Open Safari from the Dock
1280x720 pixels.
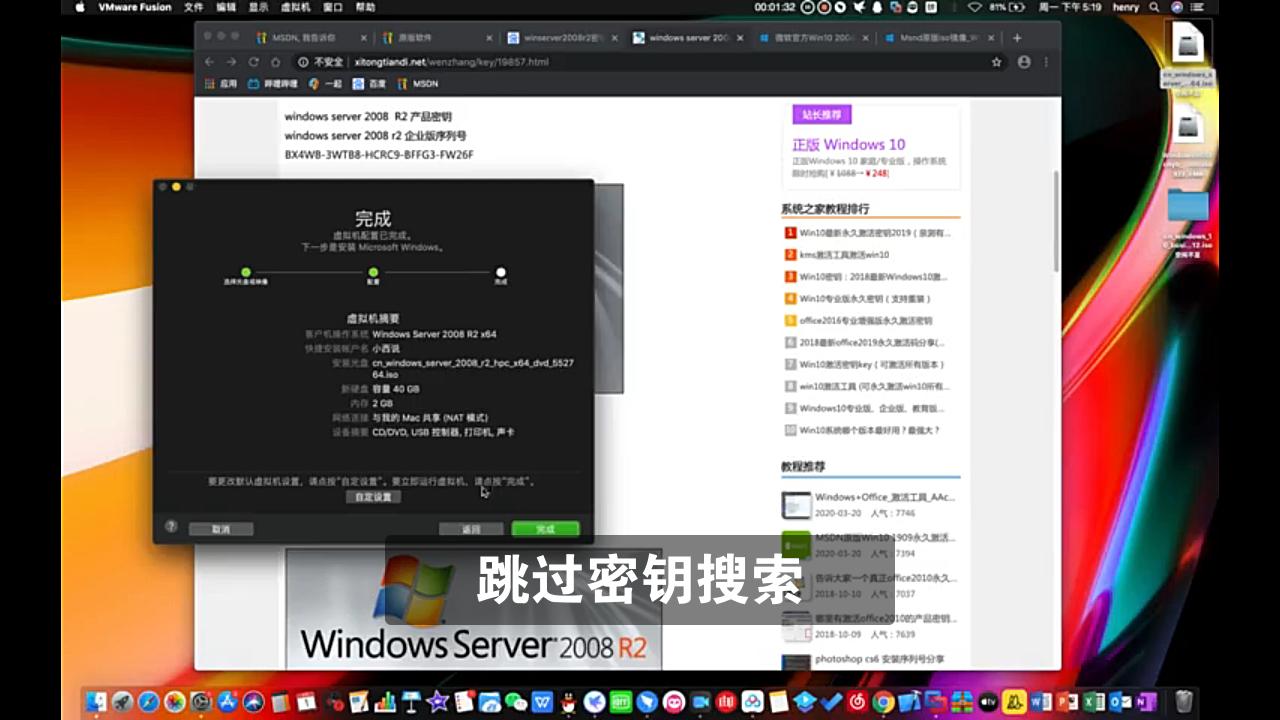tap(148, 702)
